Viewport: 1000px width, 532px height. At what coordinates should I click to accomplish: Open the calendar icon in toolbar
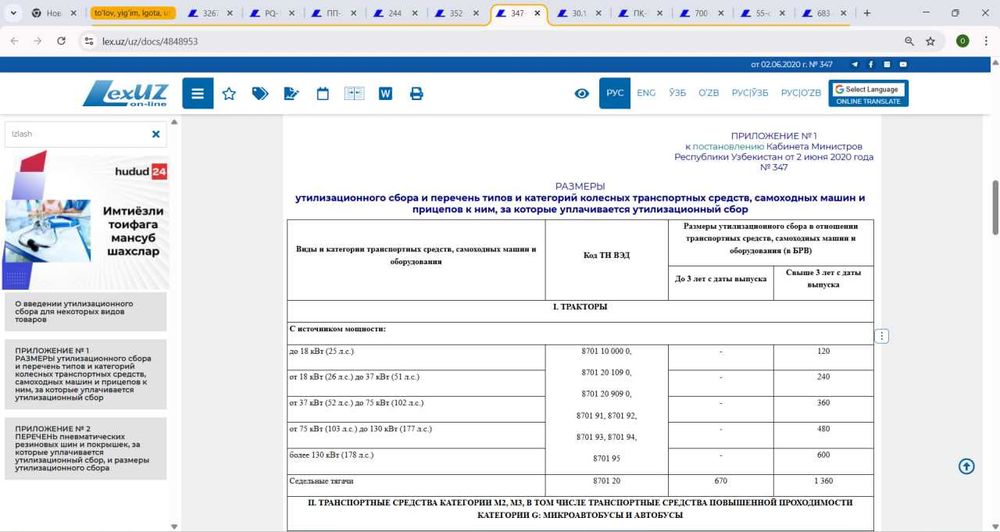tap(323, 94)
